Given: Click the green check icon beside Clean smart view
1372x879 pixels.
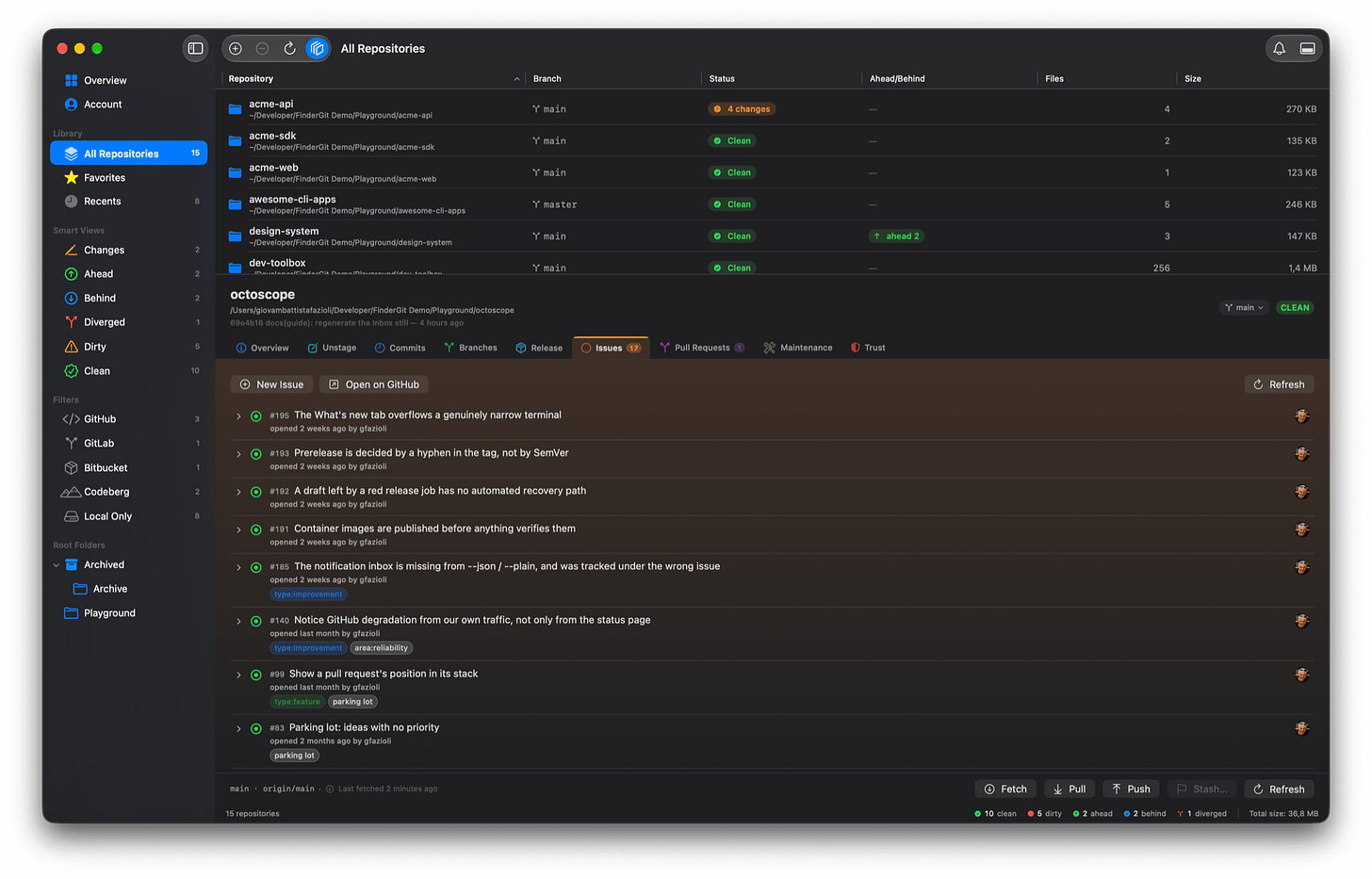Looking at the screenshot, I should 71,371.
